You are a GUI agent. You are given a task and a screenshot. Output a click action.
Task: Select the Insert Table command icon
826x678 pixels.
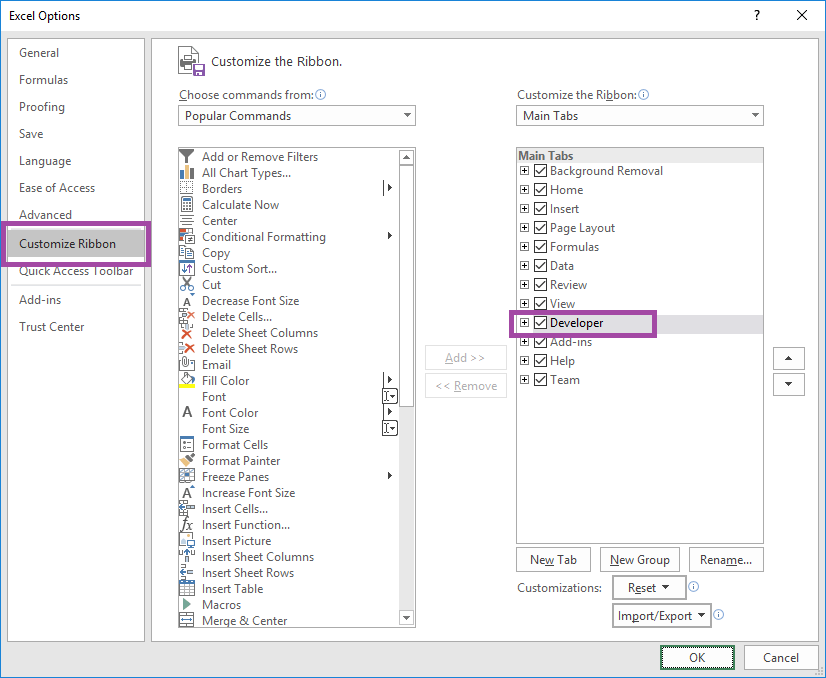pos(186,588)
